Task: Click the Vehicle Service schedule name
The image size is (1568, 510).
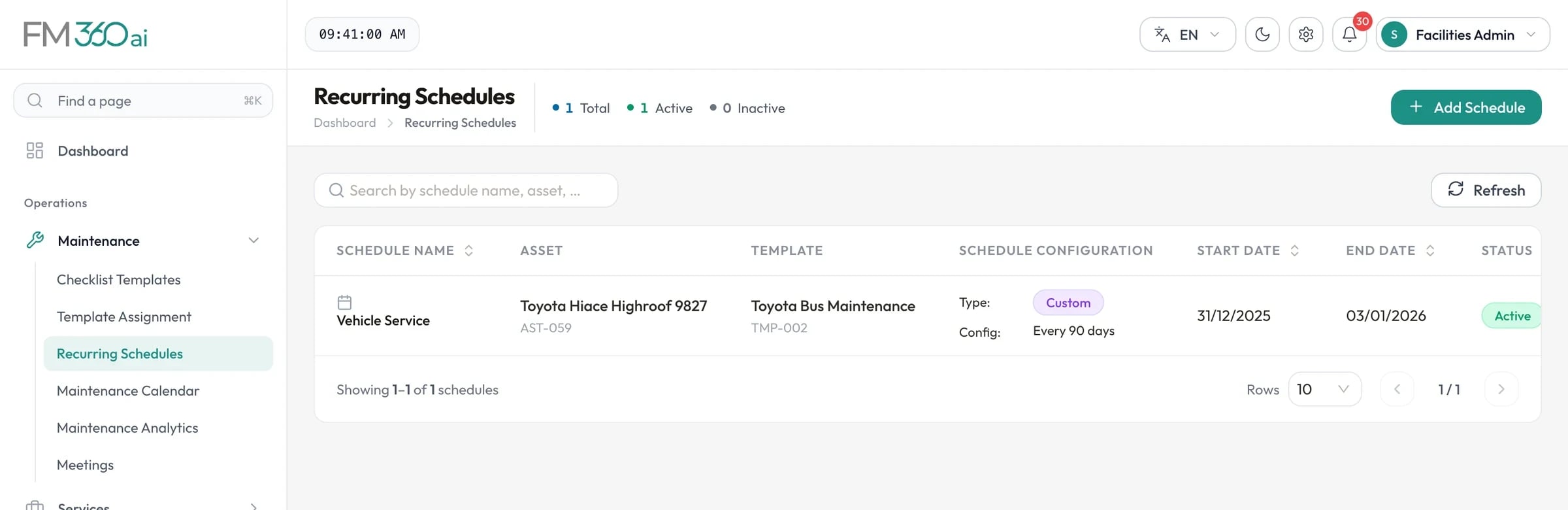Action: (383, 320)
